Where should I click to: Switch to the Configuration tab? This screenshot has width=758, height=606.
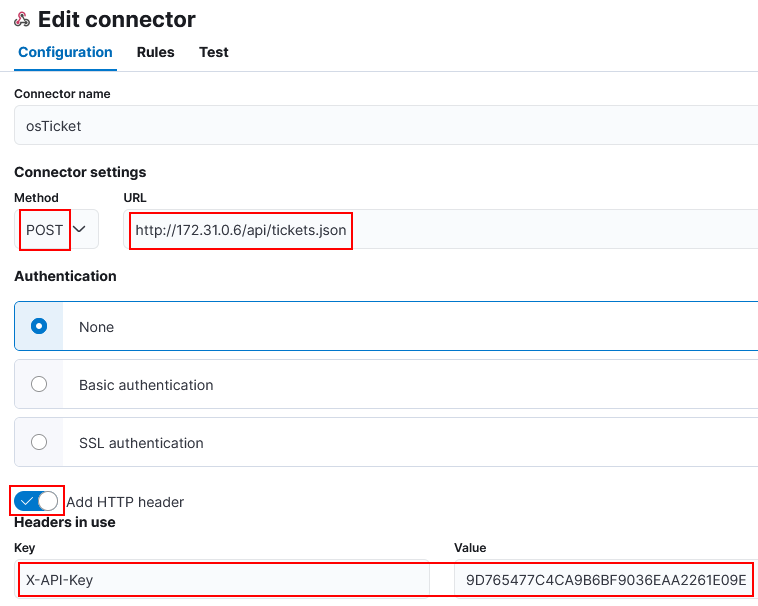(65, 52)
